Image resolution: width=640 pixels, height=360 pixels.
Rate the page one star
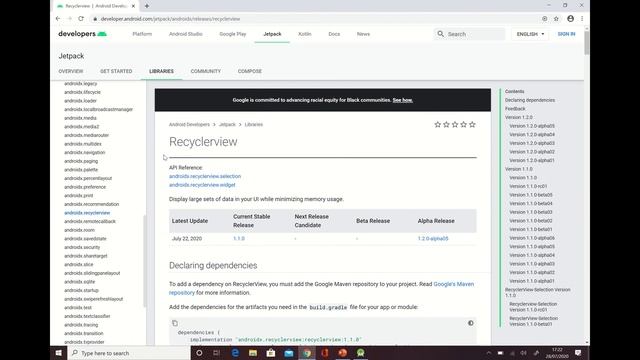[438, 124]
